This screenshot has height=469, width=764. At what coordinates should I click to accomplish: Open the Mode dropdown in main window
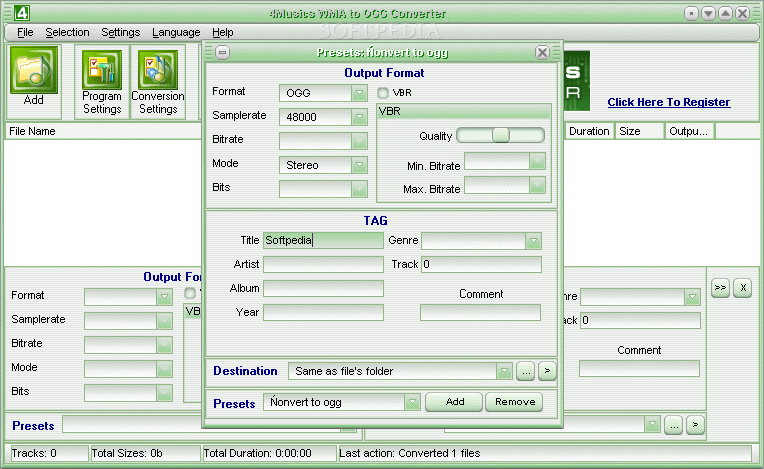tap(164, 369)
